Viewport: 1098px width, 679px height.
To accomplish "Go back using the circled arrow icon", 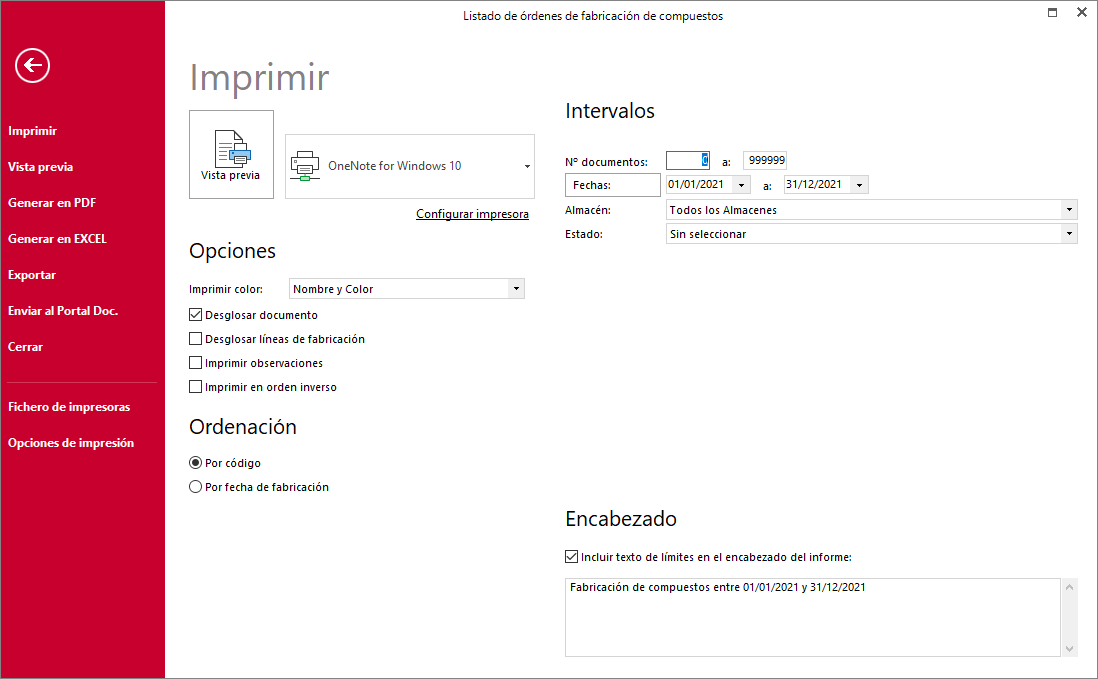I will [x=32, y=66].
